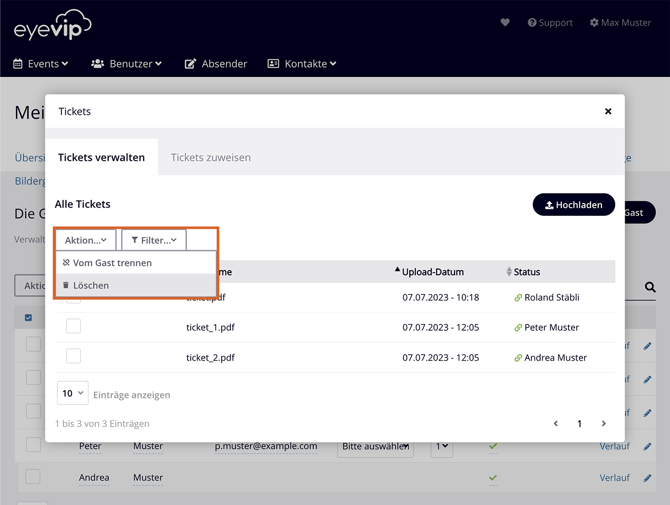Toggle the checked select-all checkbox in background table
The height and width of the screenshot is (505, 670).
click(29, 317)
